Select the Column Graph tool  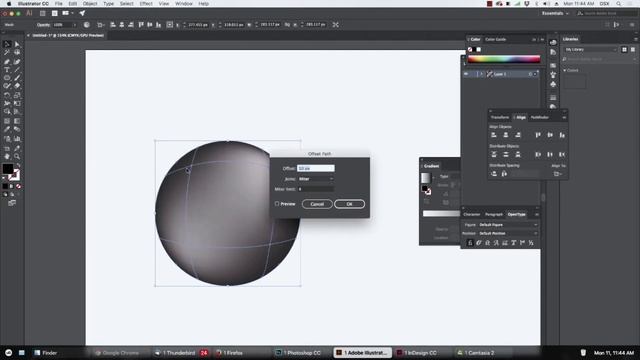tap(17, 139)
